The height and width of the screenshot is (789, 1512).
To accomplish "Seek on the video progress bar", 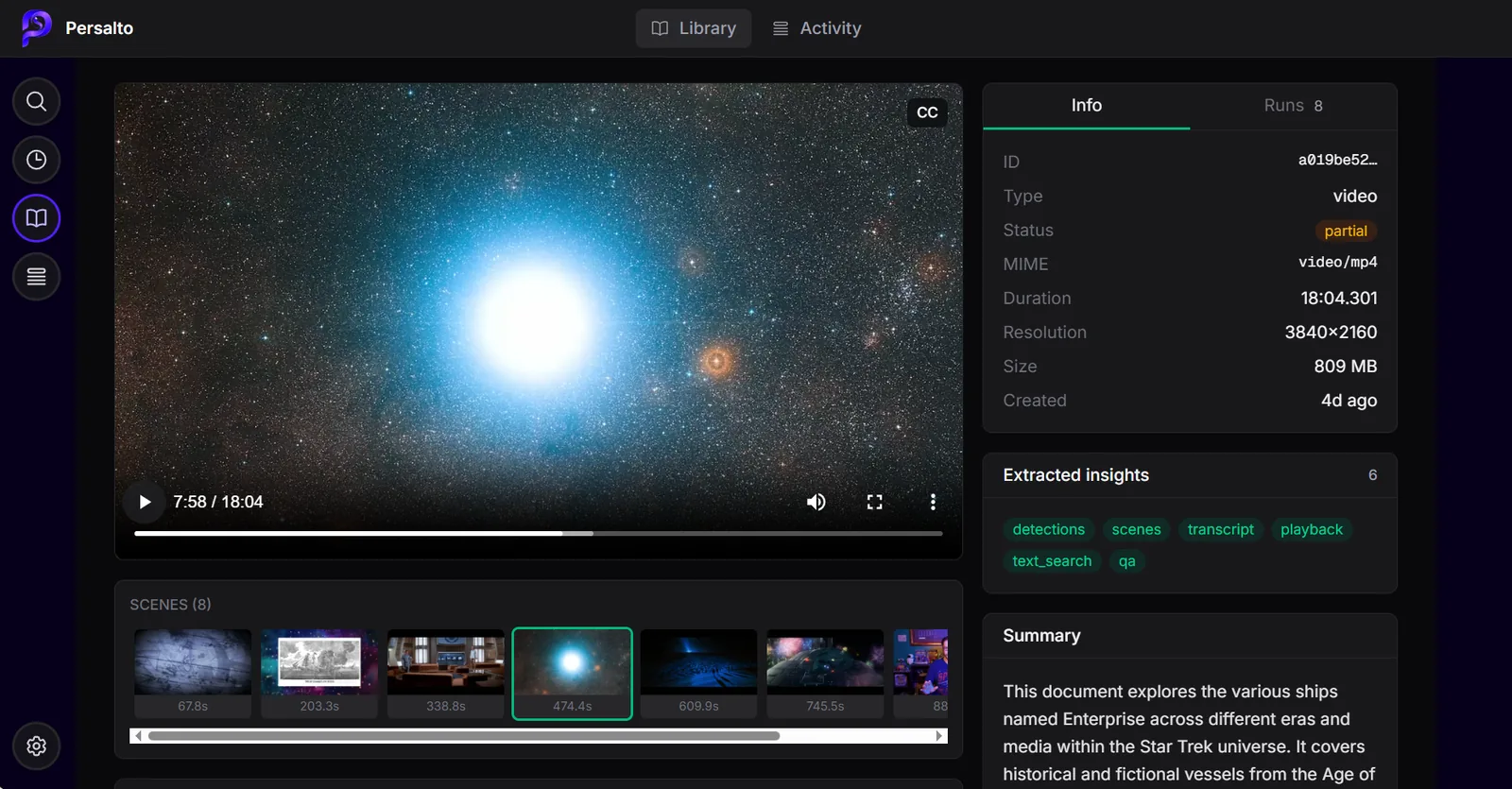I will 539,534.
